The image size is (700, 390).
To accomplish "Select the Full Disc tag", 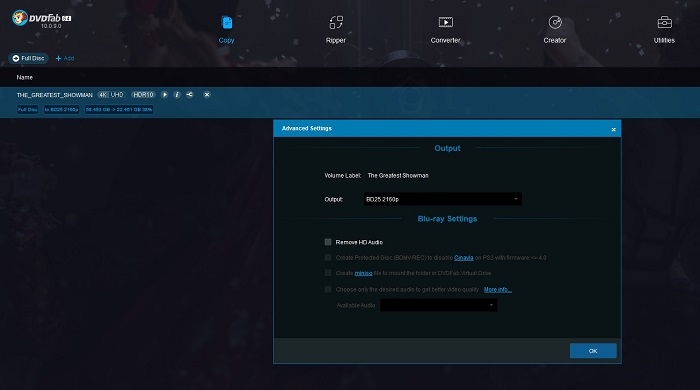I will pos(27,109).
